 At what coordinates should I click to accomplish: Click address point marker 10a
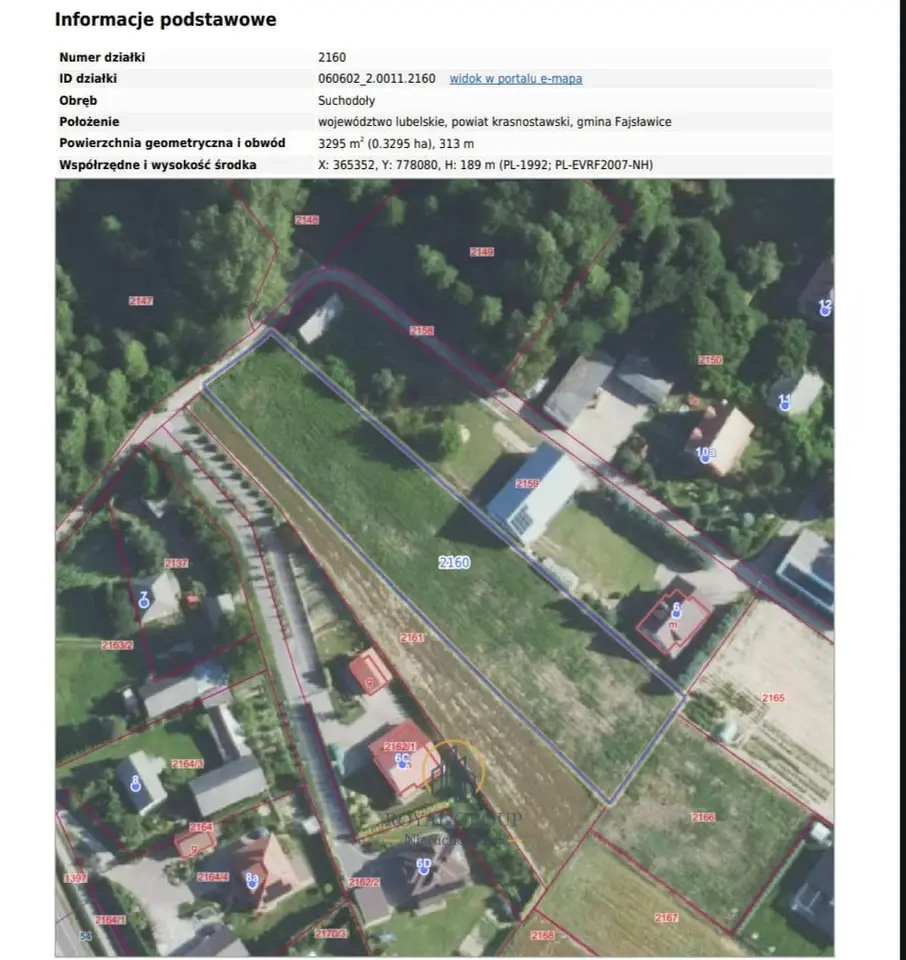tap(705, 457)
